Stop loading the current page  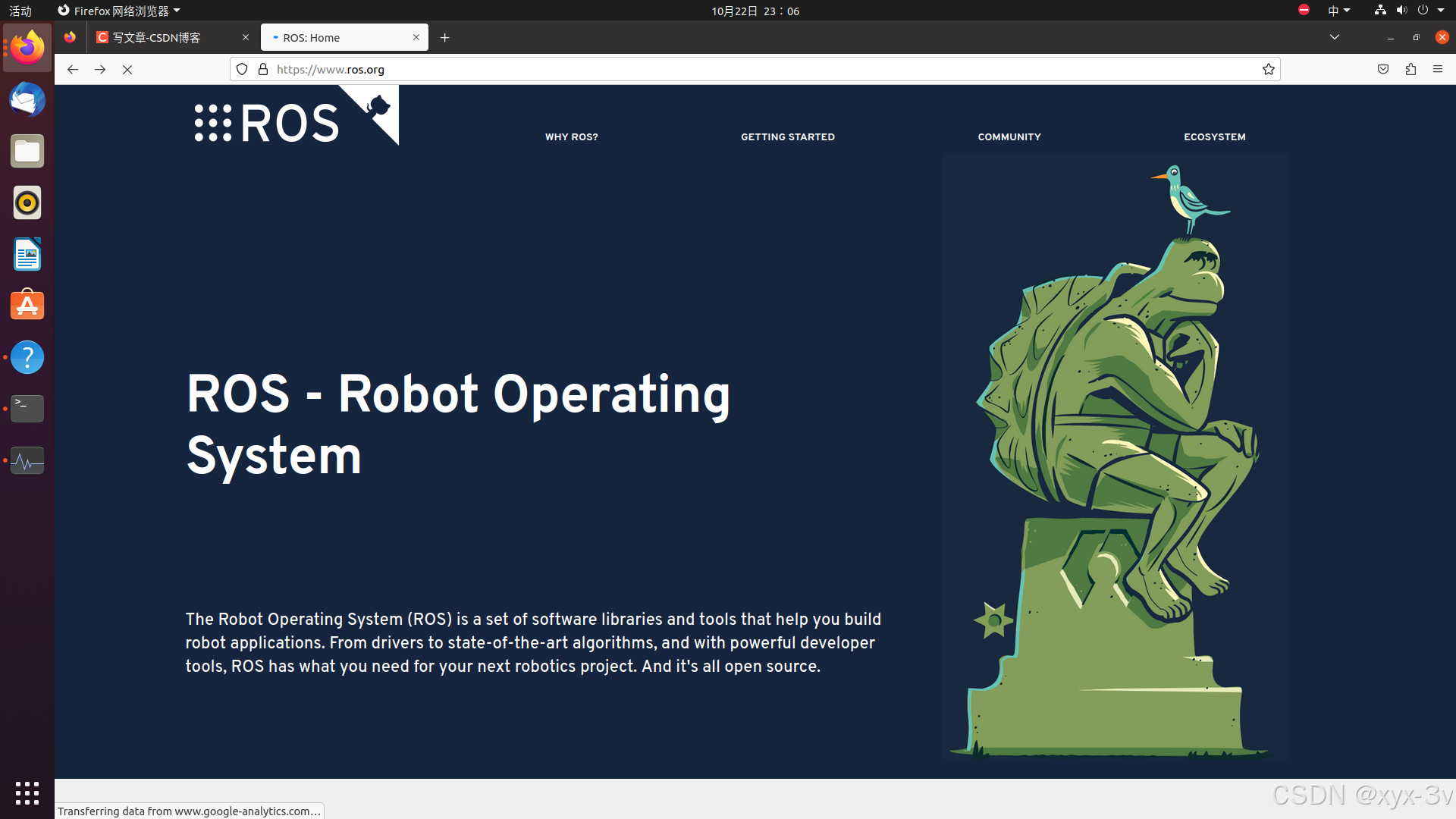pyautogui.click(x=127, y=69)
